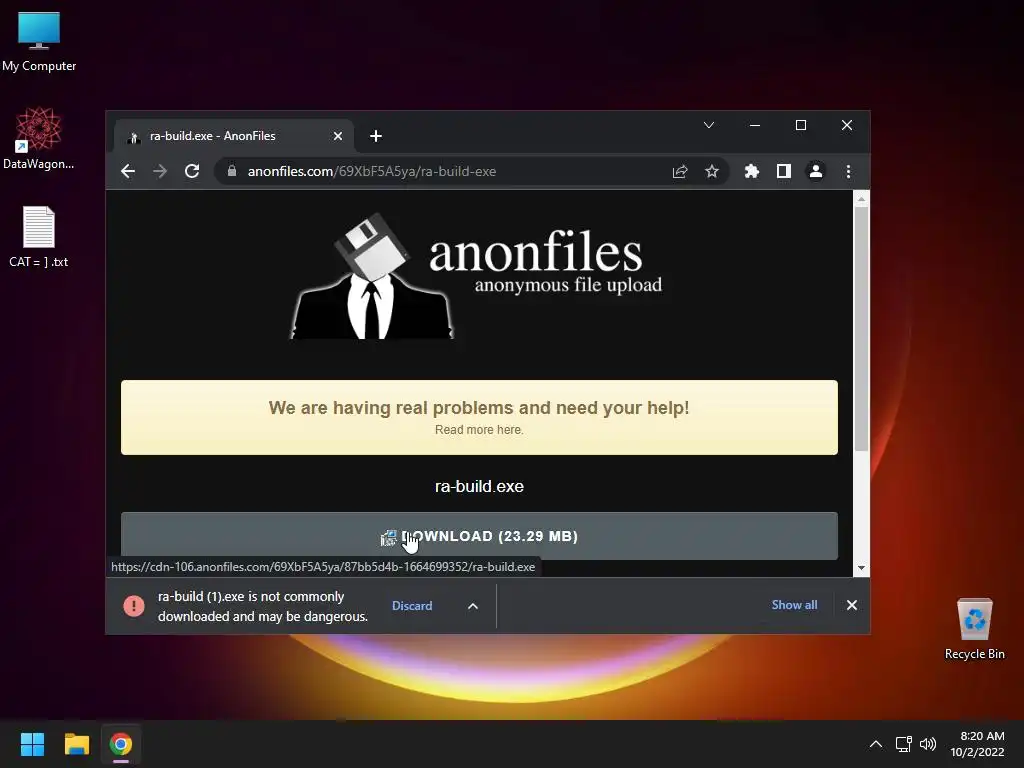This screenshot has width=1024, height=768.
Task: Click the vertical scrollbar thumb
Action: (x=861, y=328)
